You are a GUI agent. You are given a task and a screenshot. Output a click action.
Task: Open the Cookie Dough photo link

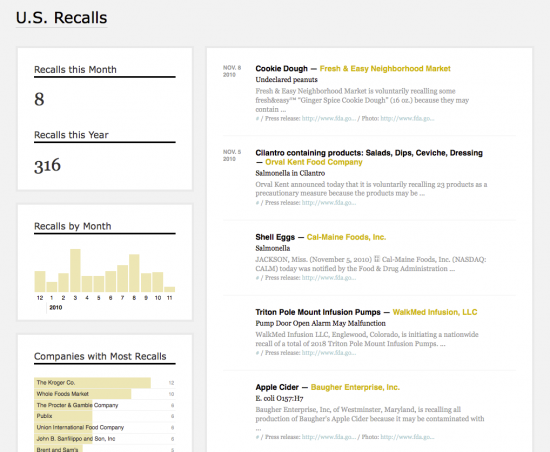pyautogui.click(x=407, y=119)
